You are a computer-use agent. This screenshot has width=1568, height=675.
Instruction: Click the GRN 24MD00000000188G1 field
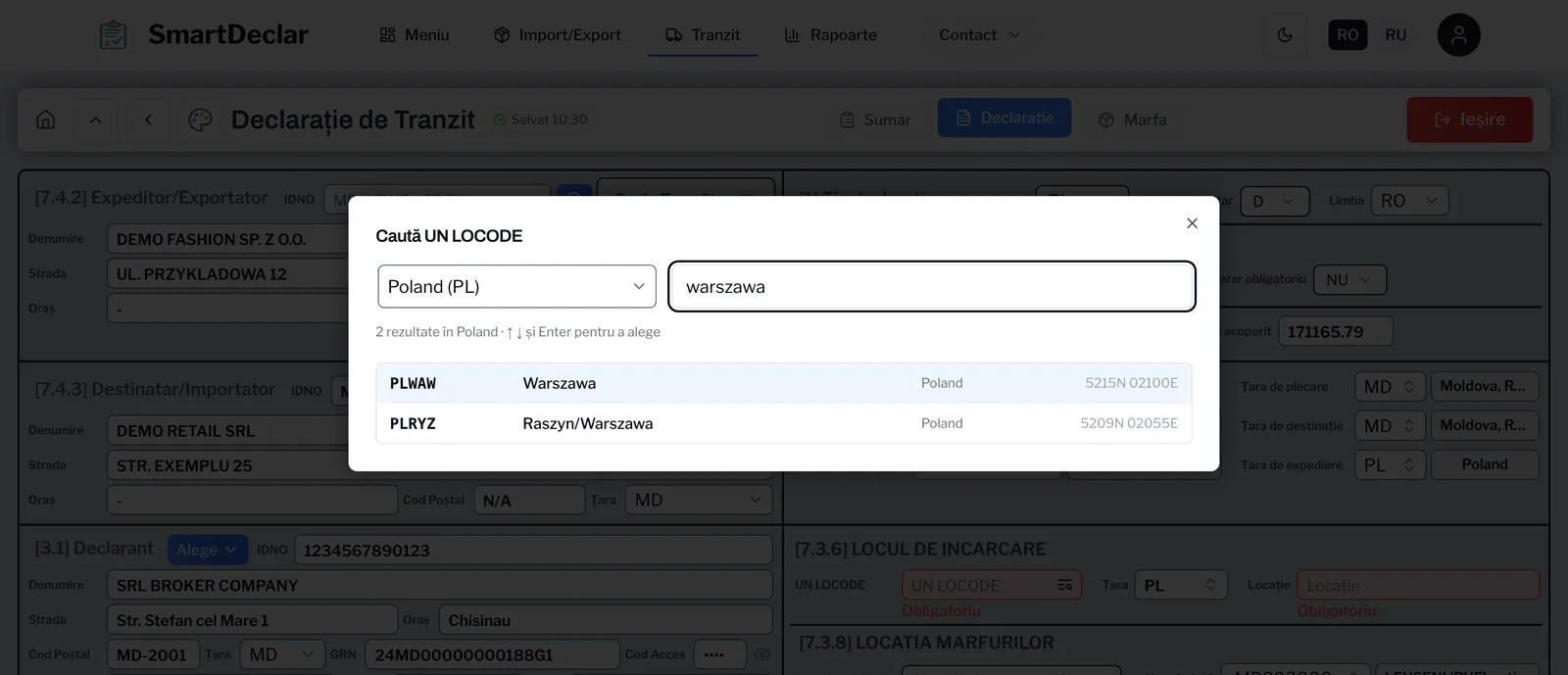[x=492, y=654]
